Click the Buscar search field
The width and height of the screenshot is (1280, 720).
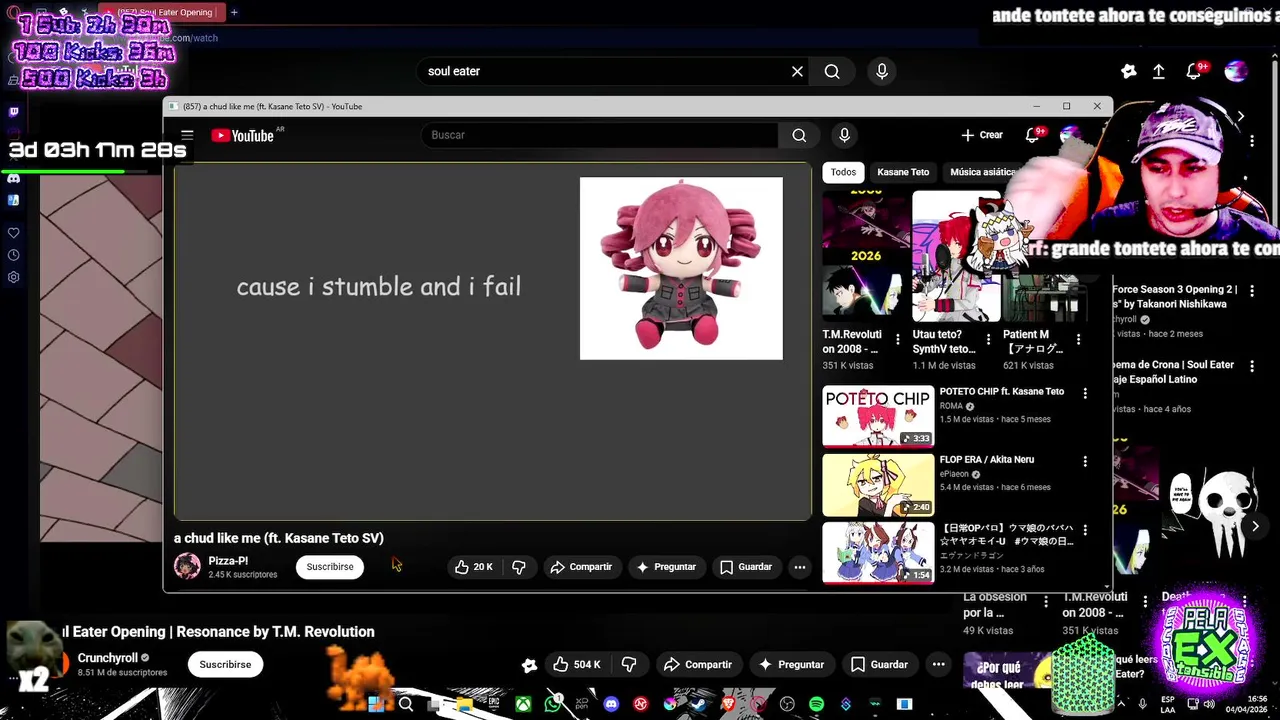tap(599, 135)
